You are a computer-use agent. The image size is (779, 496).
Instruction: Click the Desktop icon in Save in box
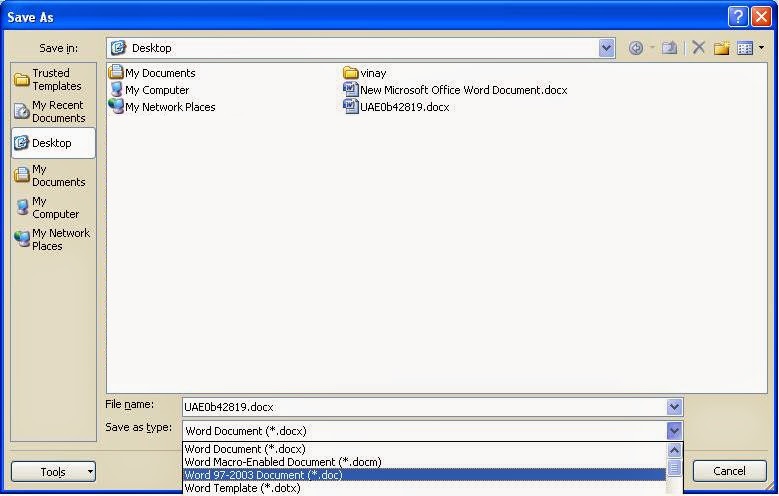118,48
